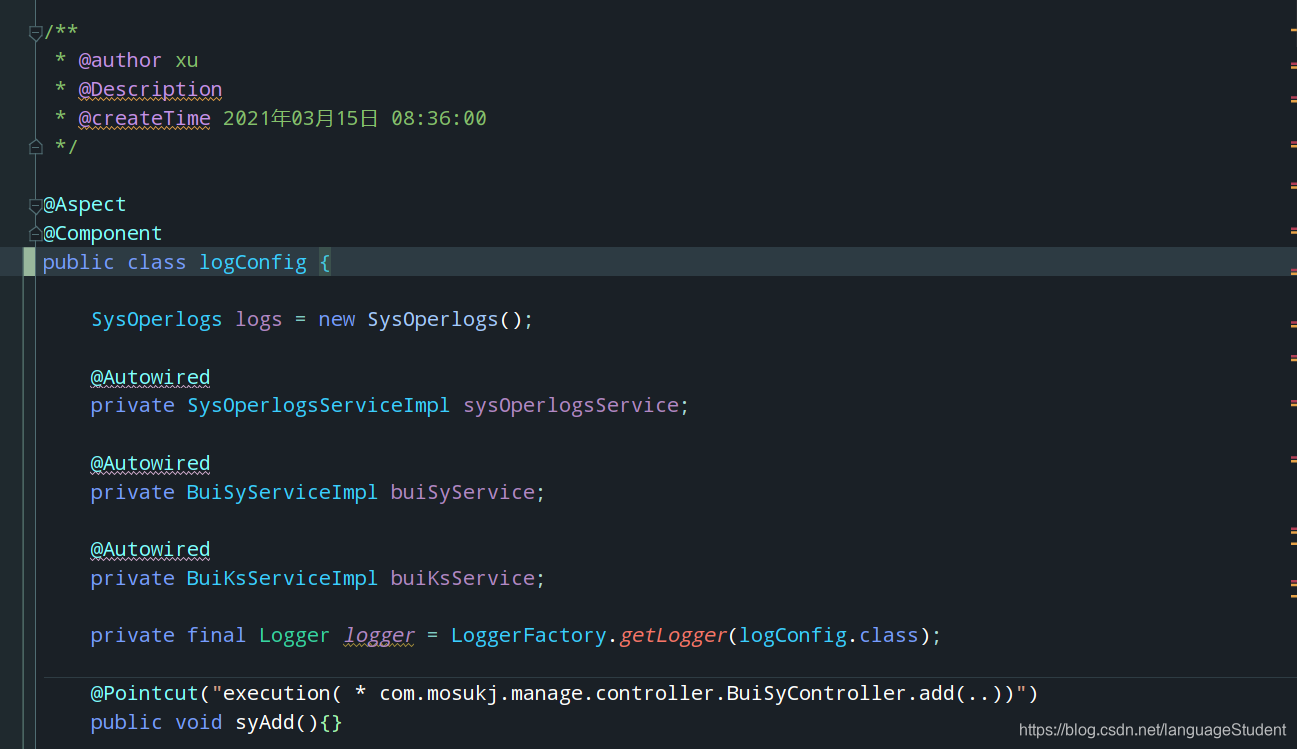
Task: Click the @Component annotation
Action: coord(102,233)
